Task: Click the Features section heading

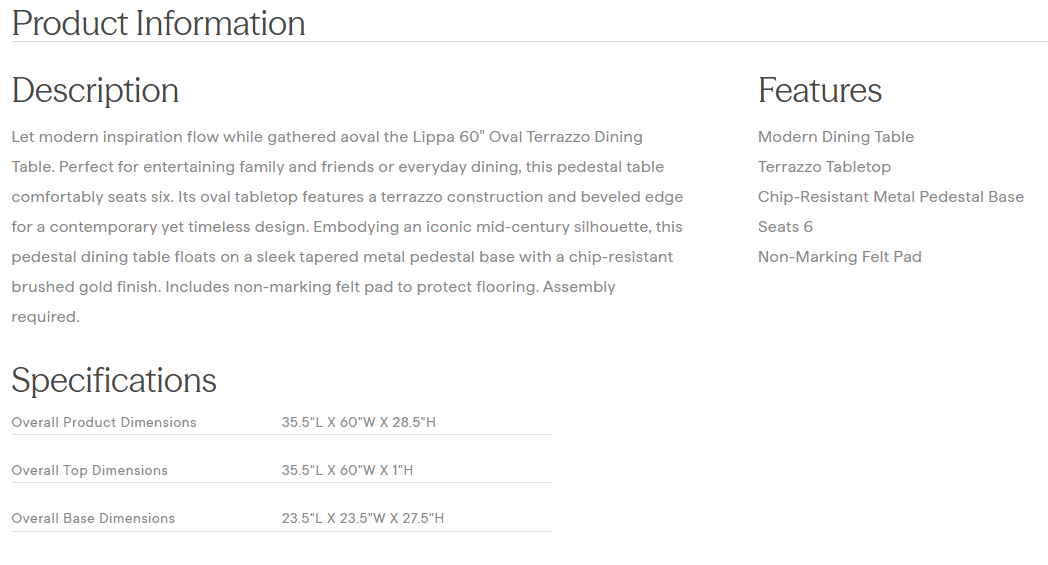Action: coord(819,90)
